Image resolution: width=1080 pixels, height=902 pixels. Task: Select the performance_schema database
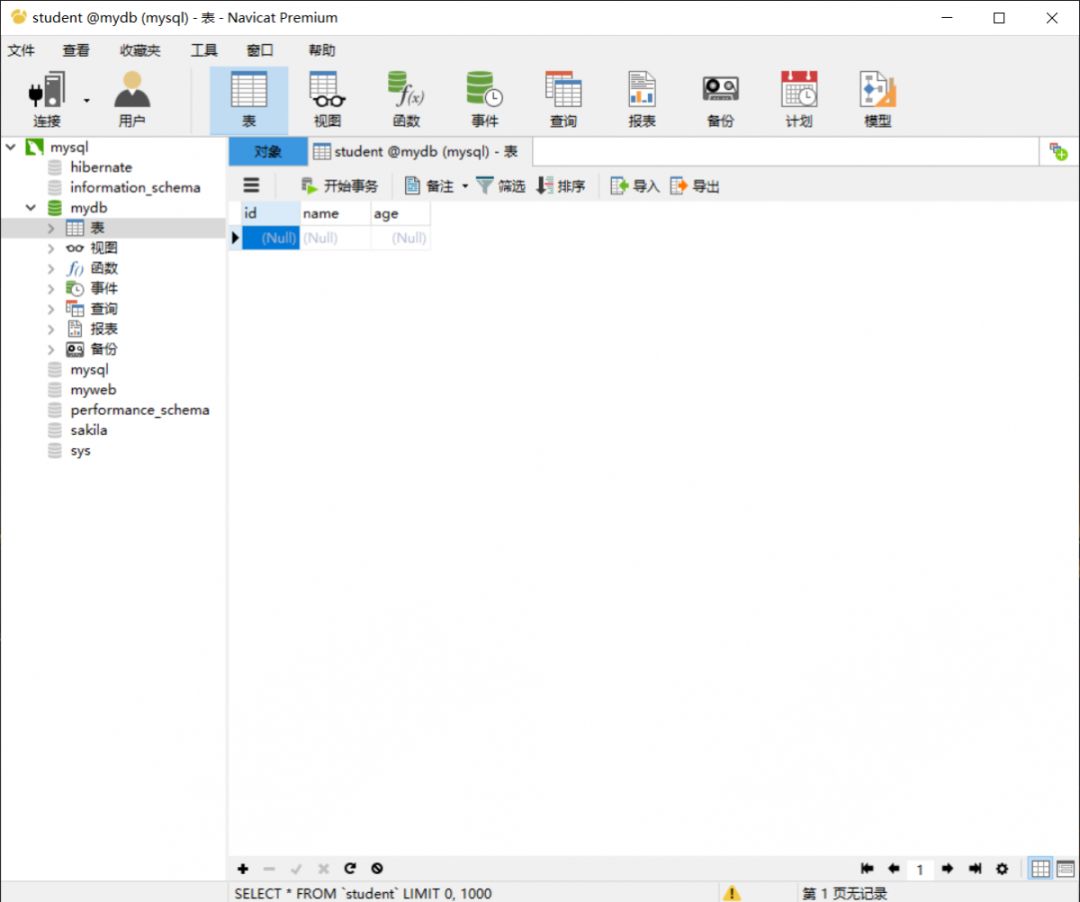(x=140, y=410)
